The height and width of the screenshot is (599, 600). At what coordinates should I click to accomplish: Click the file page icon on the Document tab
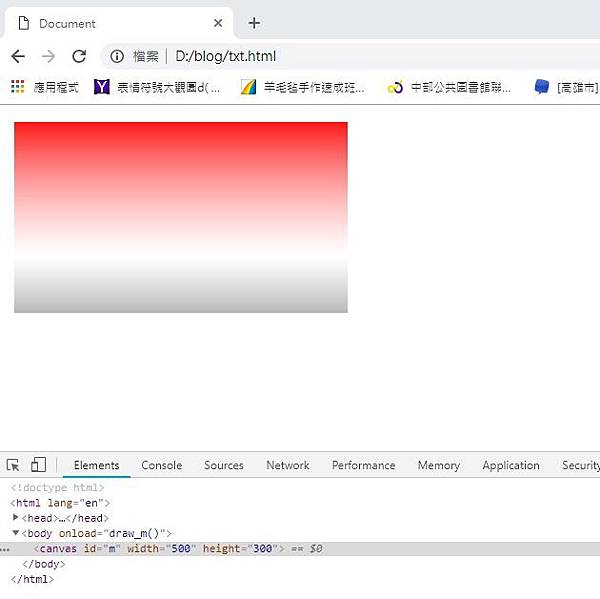tap(24, 23)
